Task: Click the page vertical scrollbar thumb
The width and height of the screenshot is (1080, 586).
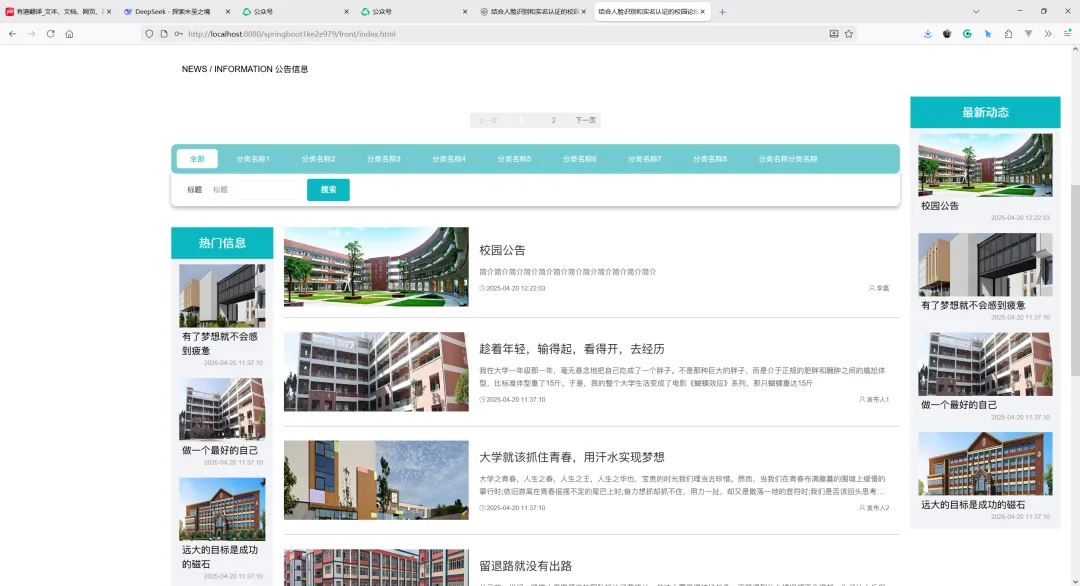Action: pyautogui.click(x=1075, y=280)
